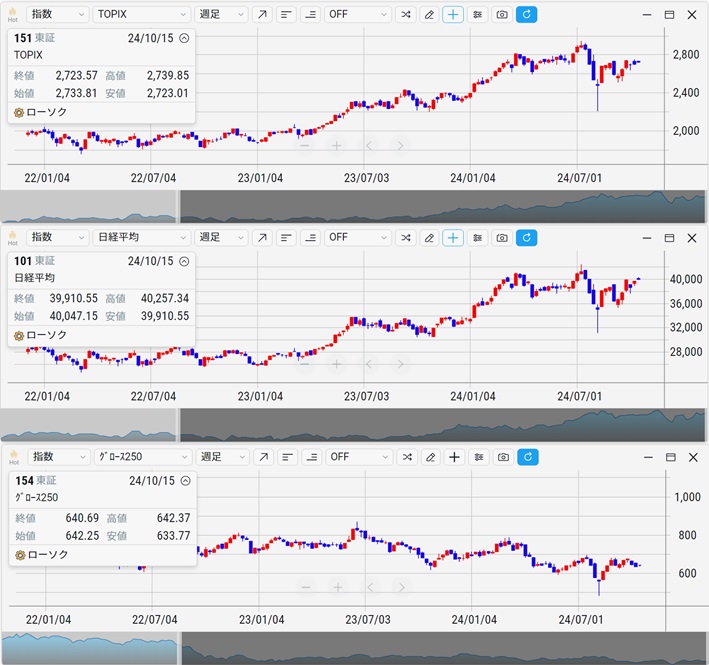This screenshot has height=665, width=709.
Task: Select the pencil drawing tool in TOPIX toolbar
Action: (429, 15)
